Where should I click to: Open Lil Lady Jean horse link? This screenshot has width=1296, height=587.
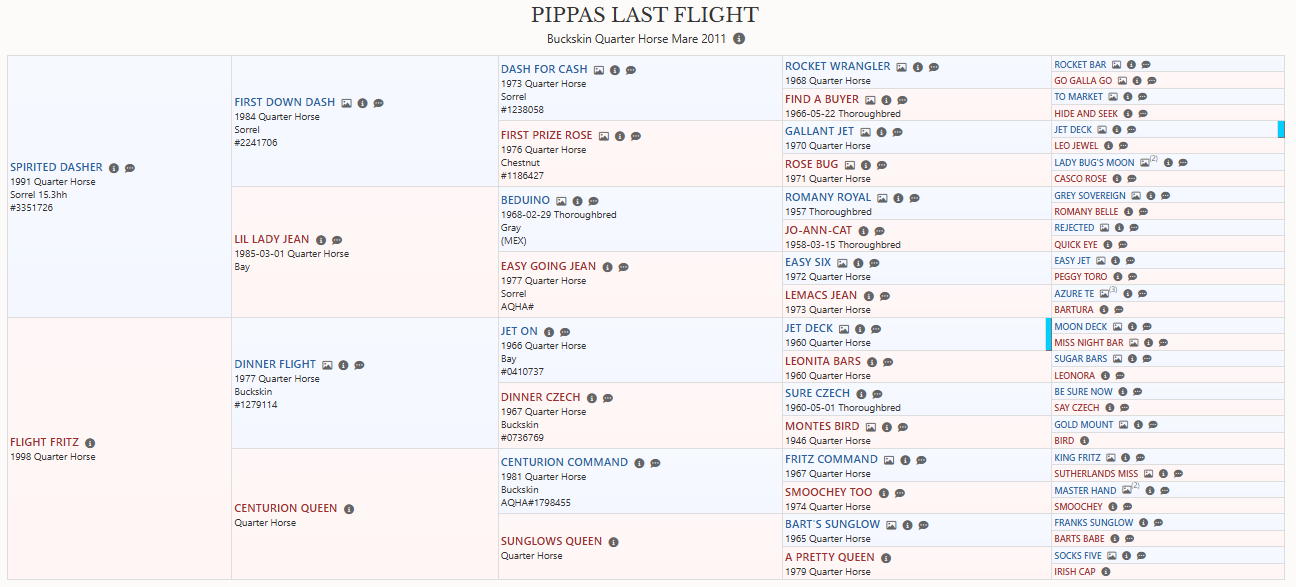(272, 240)
